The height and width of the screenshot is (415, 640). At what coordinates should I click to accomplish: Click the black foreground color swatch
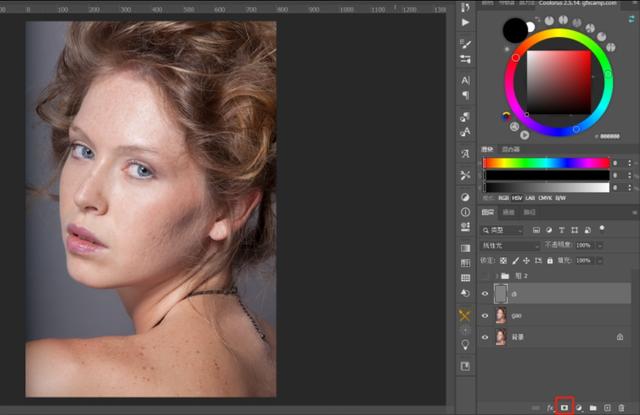pyautogui.click(x=515, y=30)
